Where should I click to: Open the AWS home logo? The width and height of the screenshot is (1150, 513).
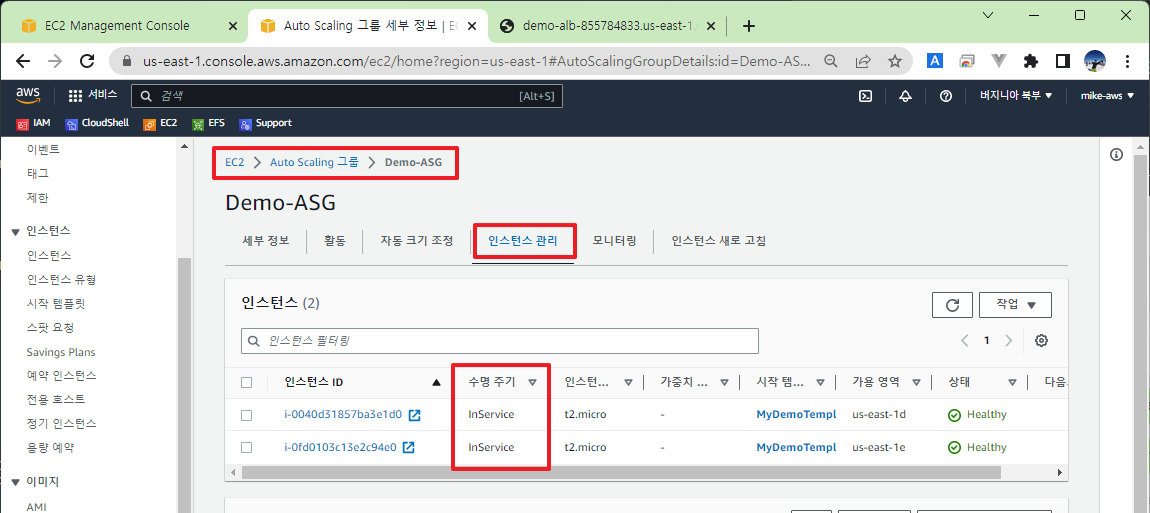click(x=28, y=95)
